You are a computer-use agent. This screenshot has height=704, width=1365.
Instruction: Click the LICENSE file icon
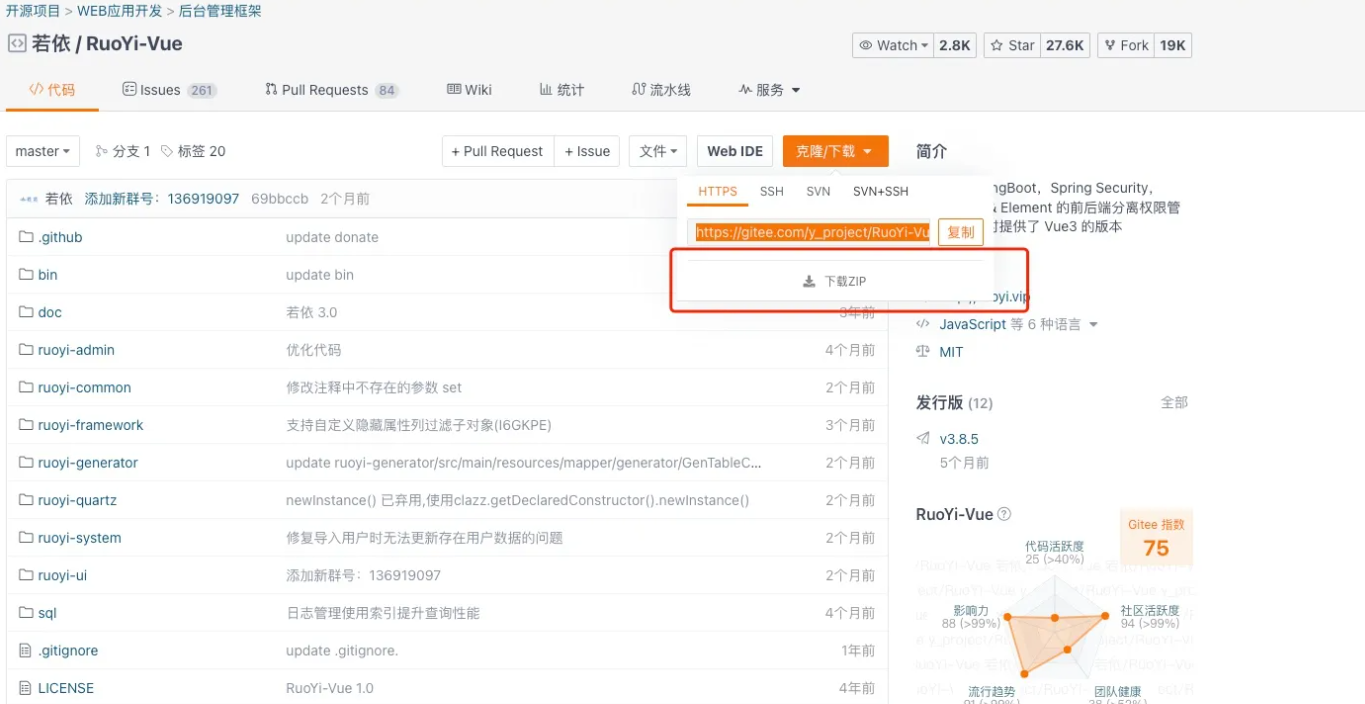point(26,688)
